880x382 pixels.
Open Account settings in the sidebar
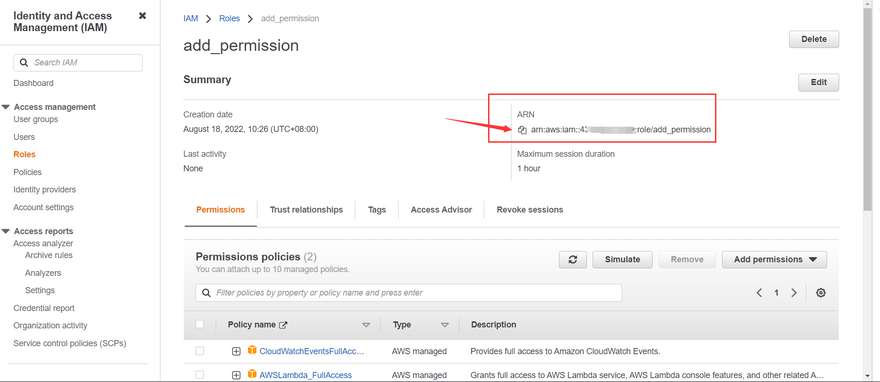pyautogui.click(x=44, y=208)
